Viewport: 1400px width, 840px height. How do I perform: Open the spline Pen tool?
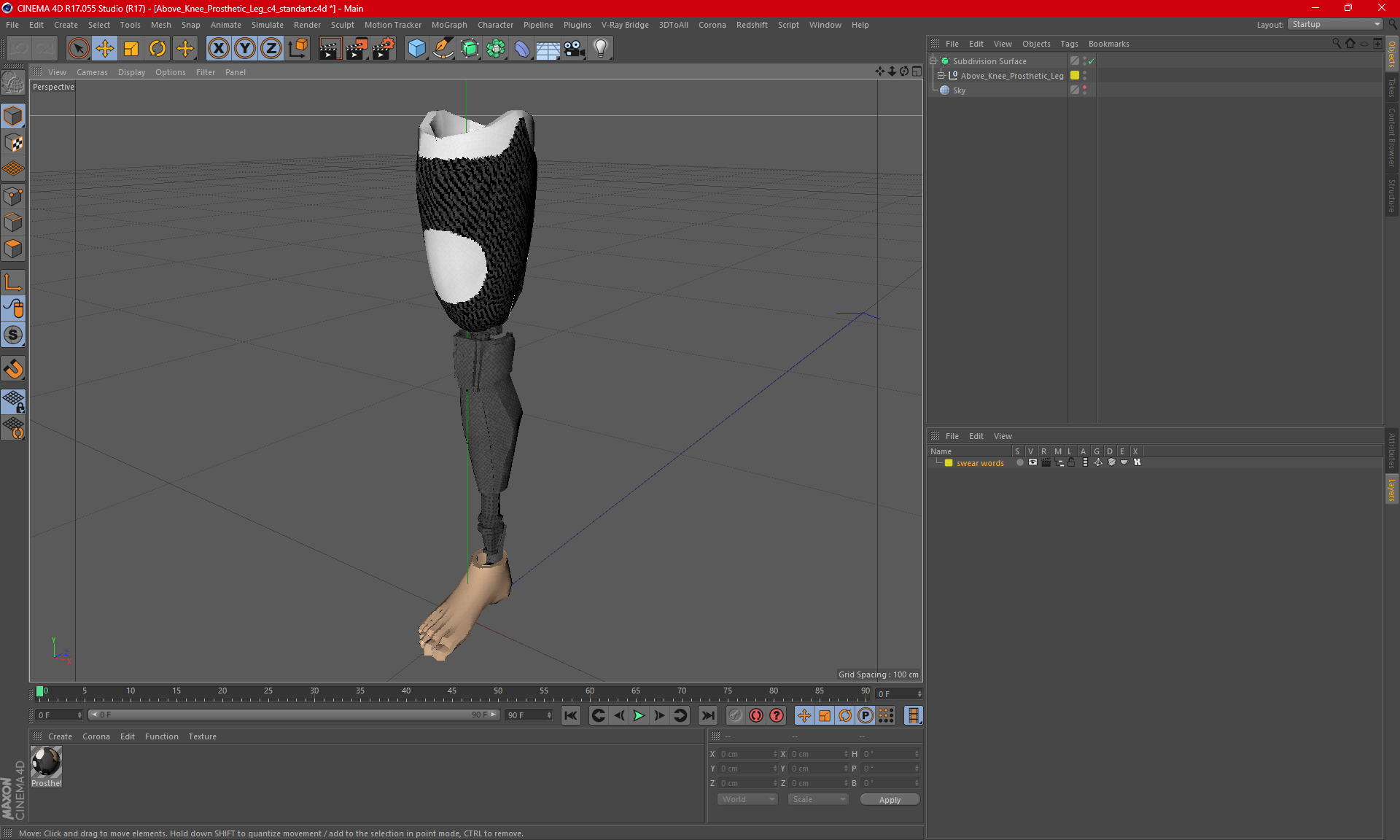click(x=443, y=48)
